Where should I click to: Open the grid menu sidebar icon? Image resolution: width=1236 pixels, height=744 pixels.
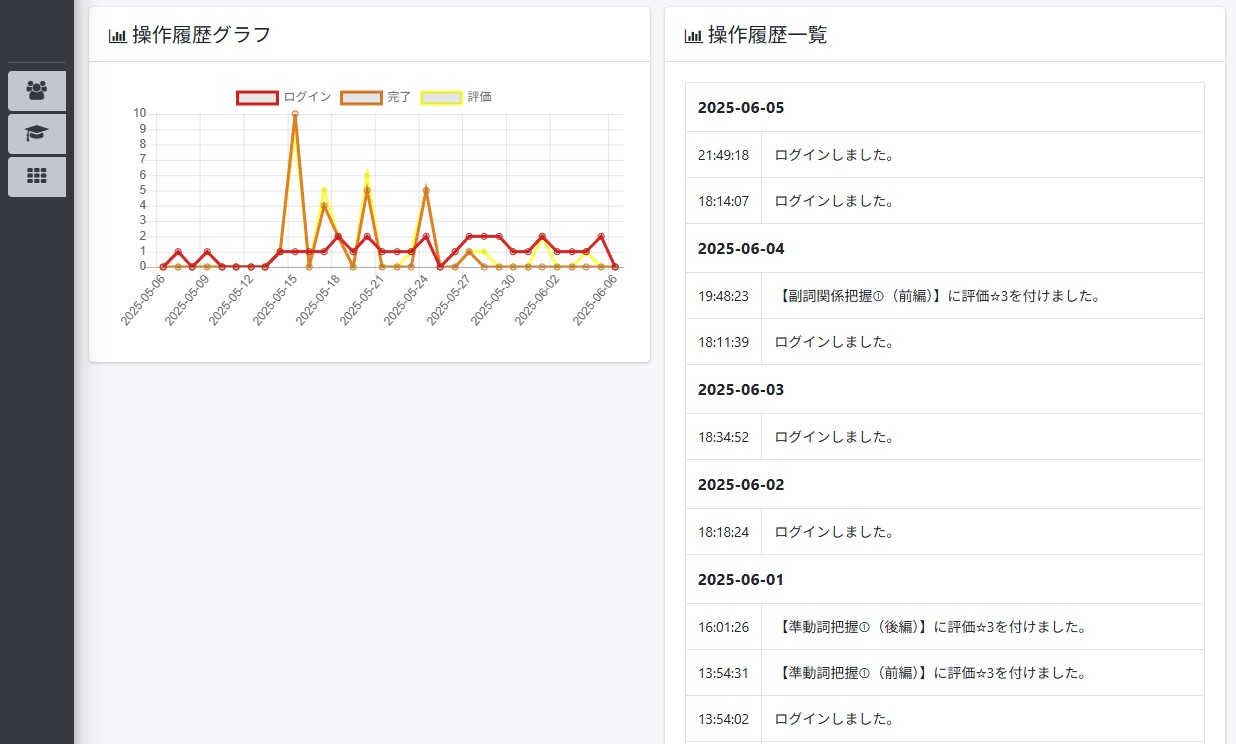(37, 176)
